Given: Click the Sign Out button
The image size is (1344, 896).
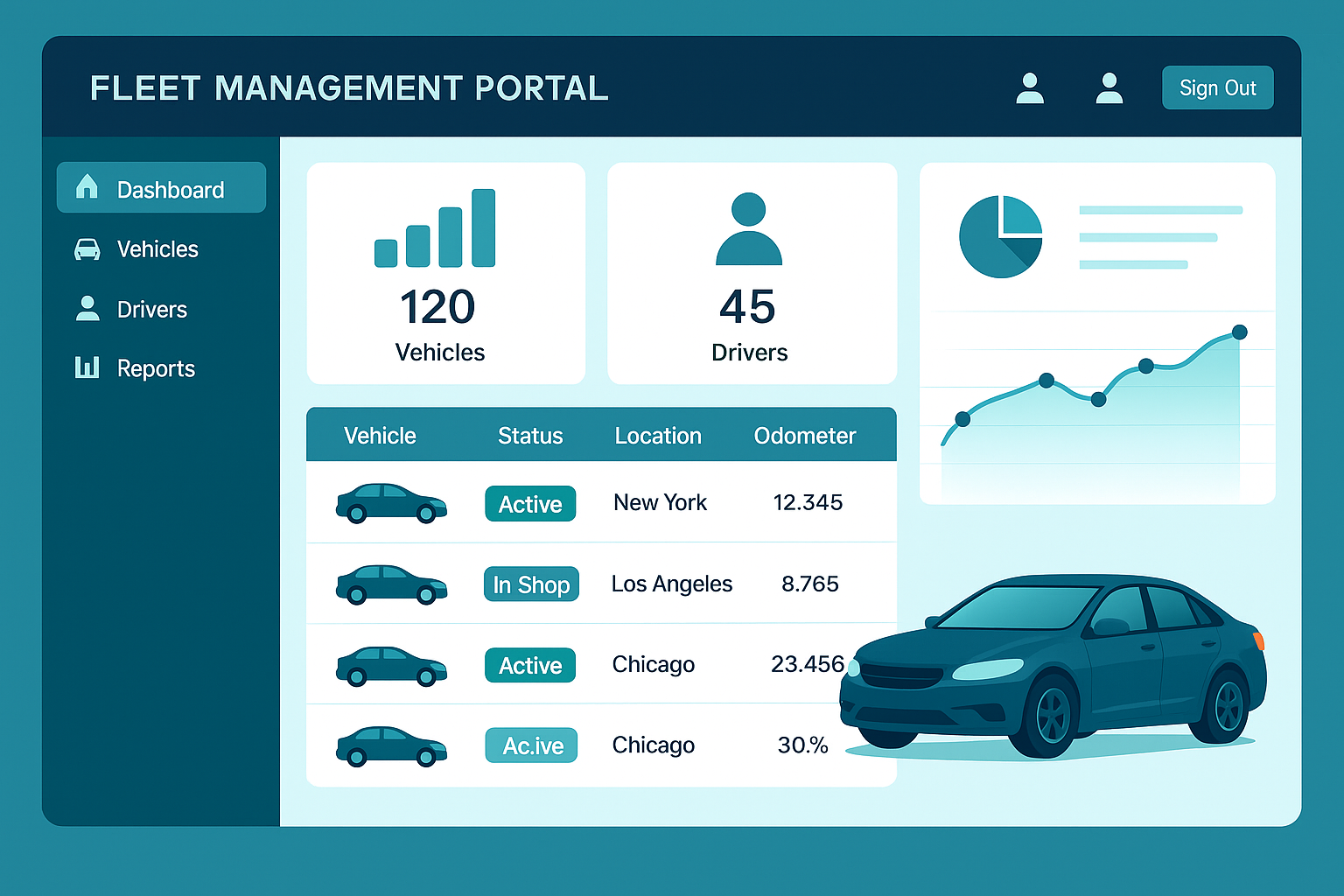Looking at the screenshot, I should (1217, 87).
